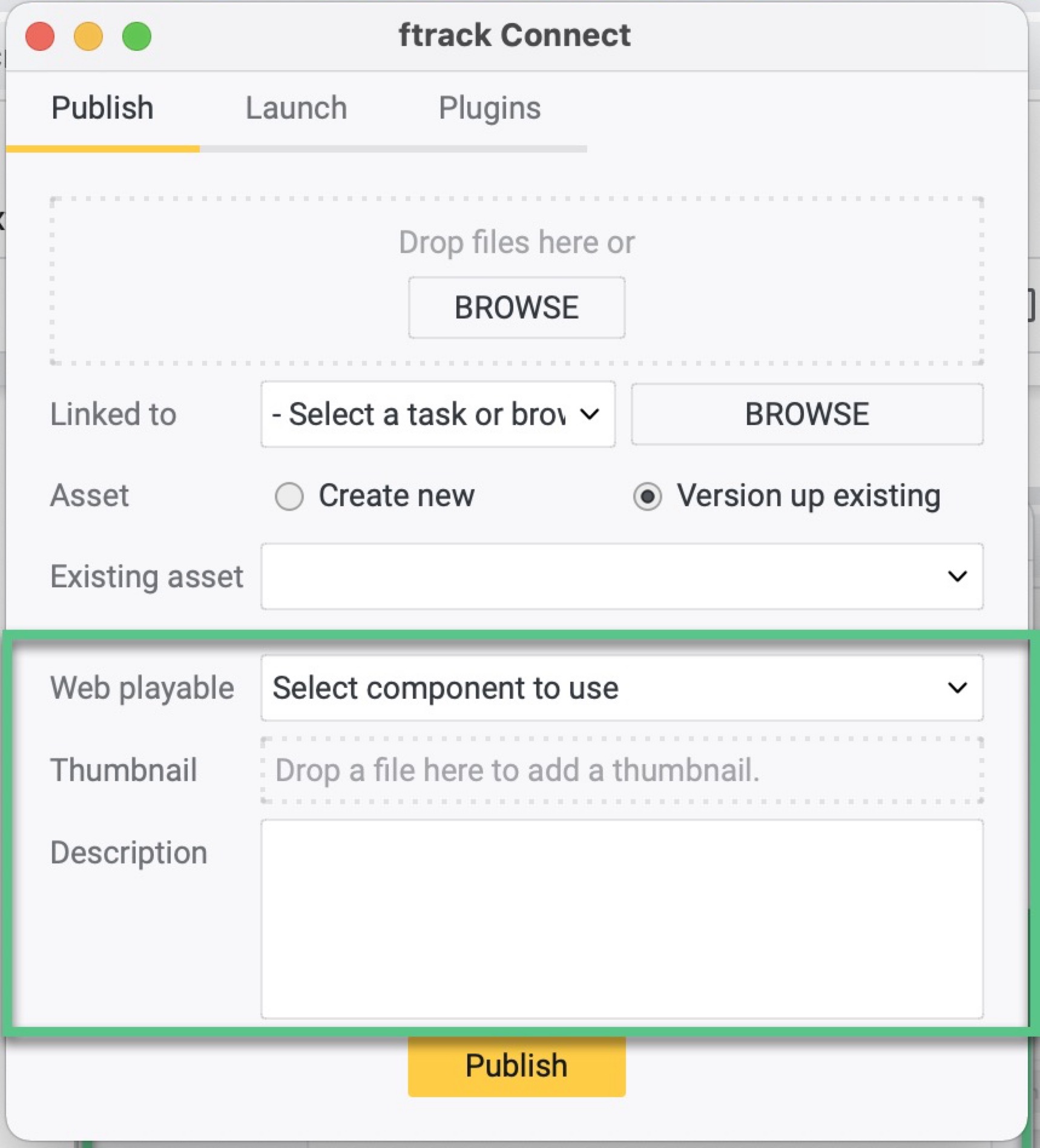Click the Linked to dropdown chevron
Screen dimensions: 1040x1148
point(588,414)
